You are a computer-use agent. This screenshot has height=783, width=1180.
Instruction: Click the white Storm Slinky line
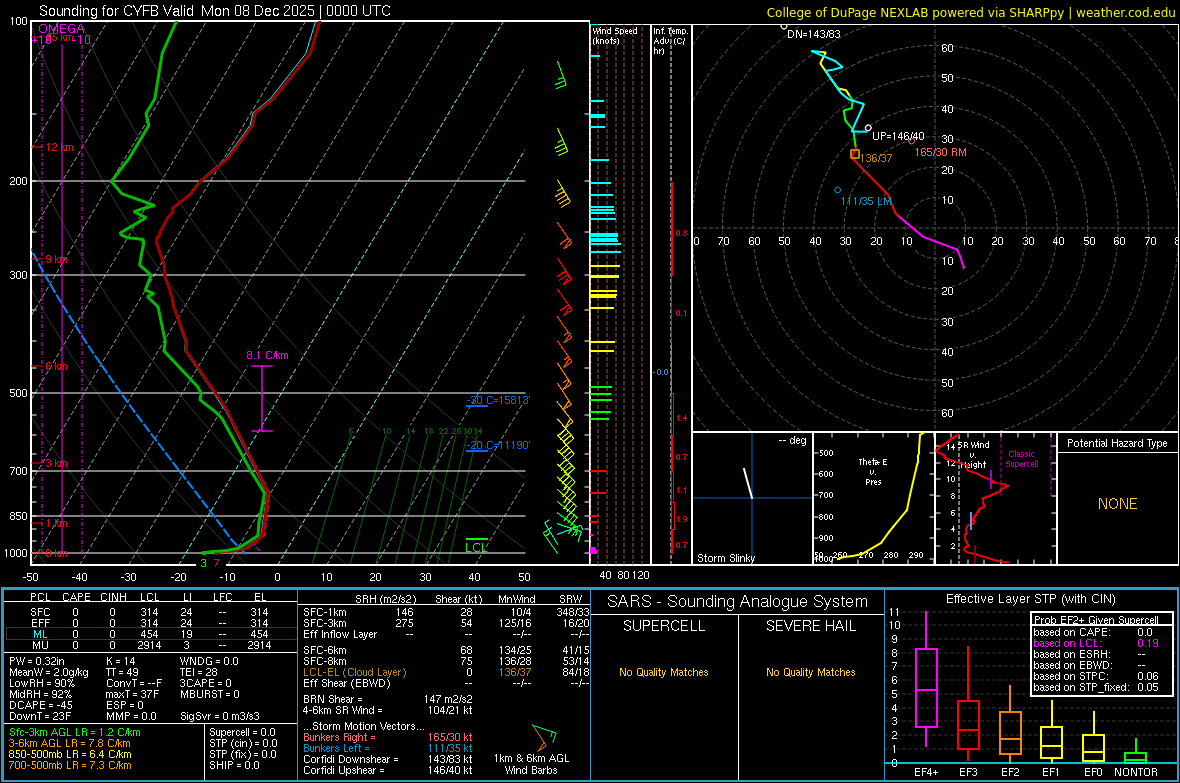tap(746, 483)
